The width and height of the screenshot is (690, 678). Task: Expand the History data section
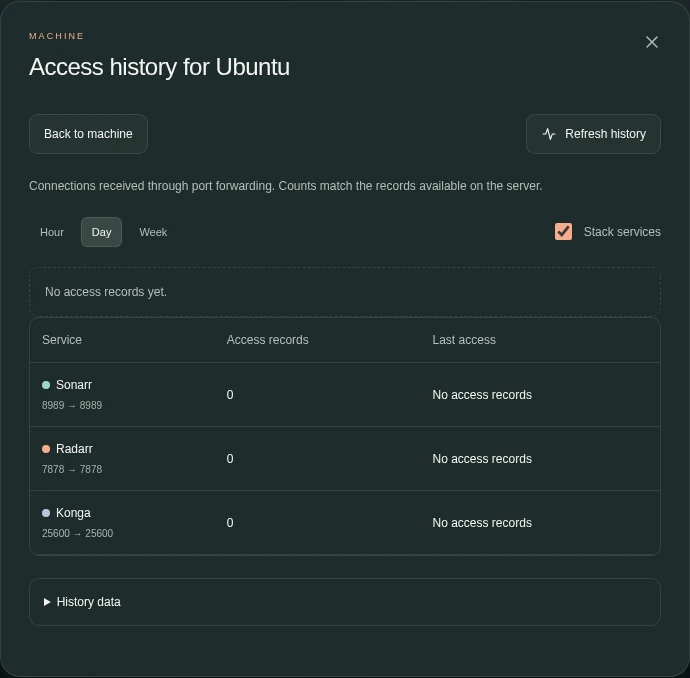tap(345, 601)
